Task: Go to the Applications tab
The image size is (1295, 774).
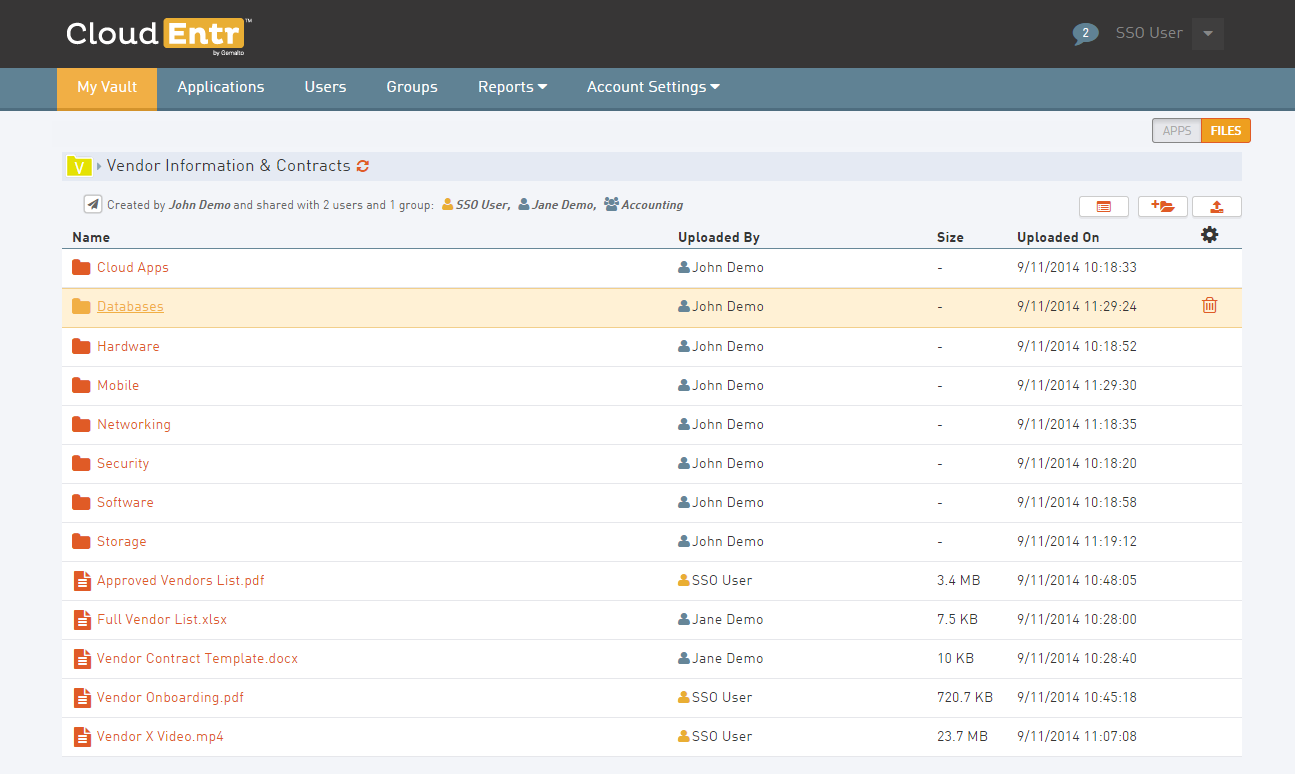Action: pos(220,87)
